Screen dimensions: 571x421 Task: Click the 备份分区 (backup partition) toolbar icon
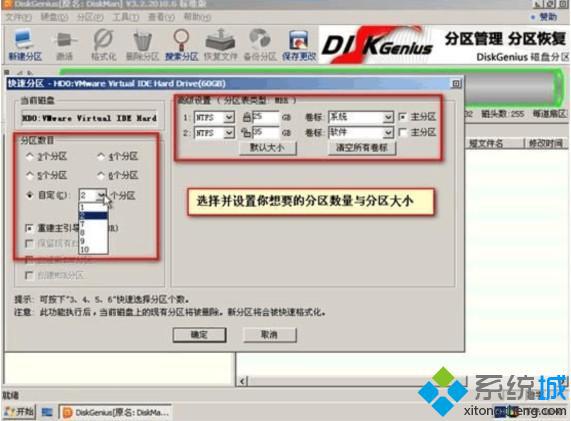coord(260,45)
